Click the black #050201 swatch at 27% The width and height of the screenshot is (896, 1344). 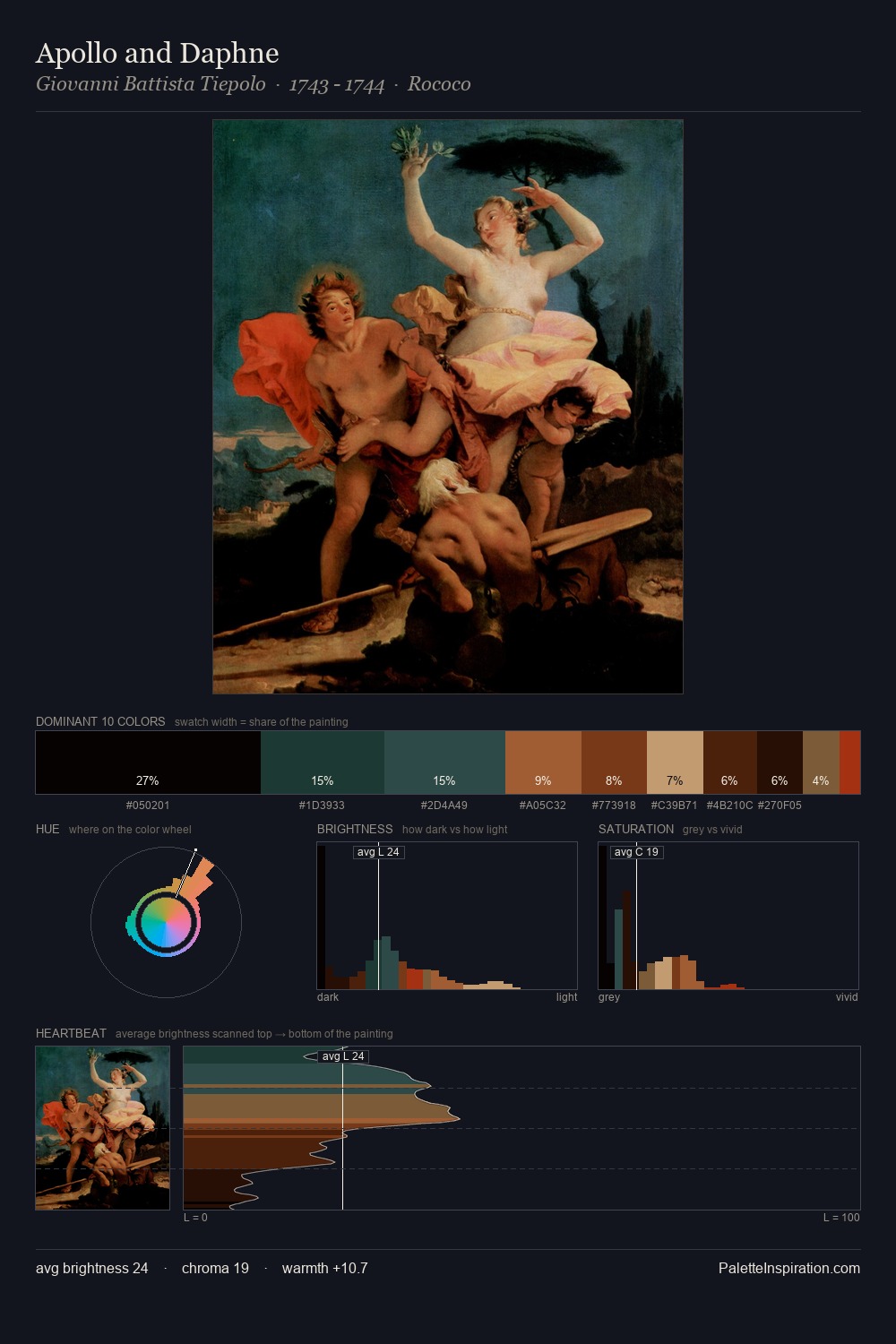click(x=148, y=762)
